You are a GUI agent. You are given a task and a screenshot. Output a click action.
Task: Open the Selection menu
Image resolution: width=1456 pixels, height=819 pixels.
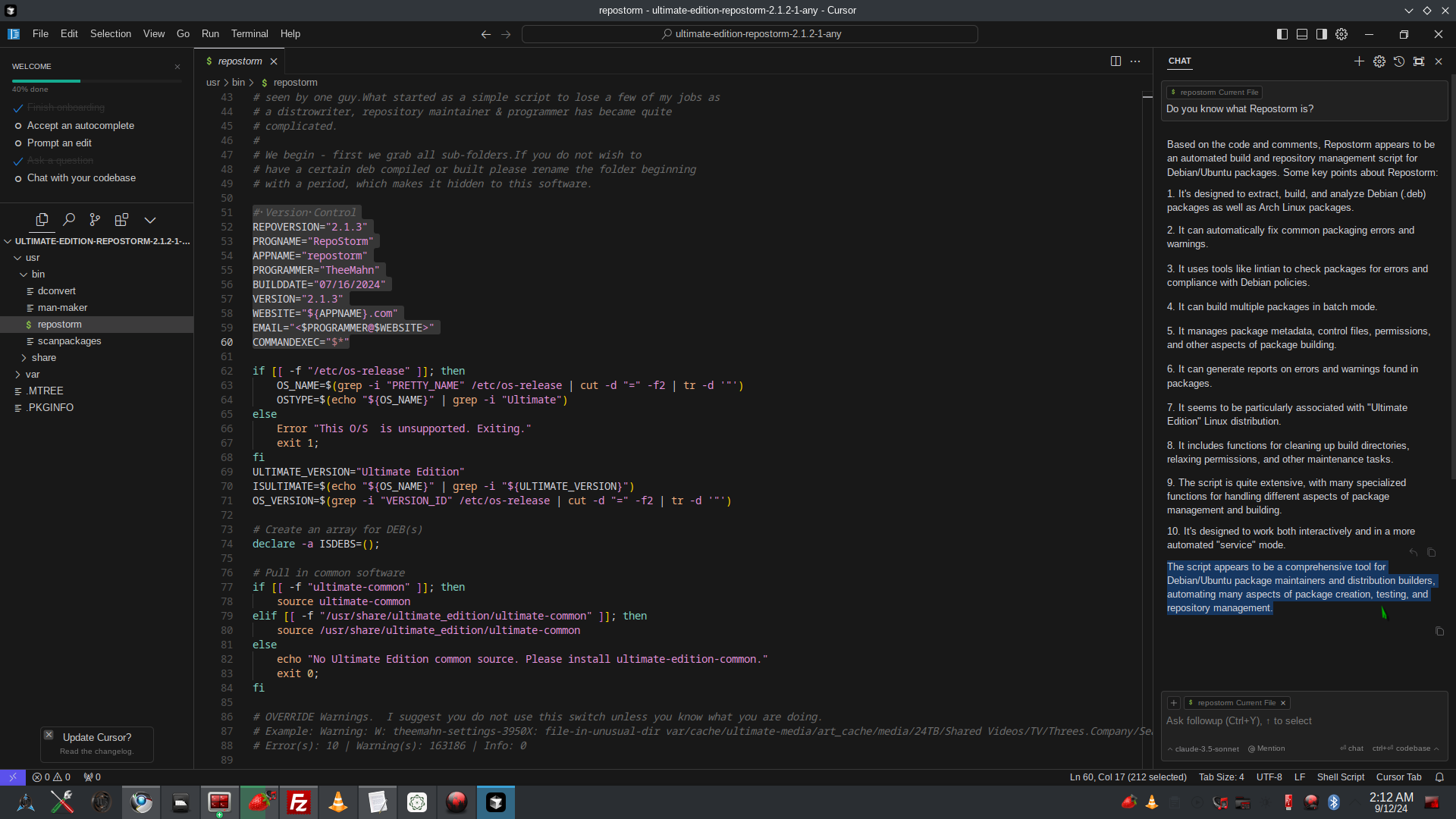[x=111, y=34]
